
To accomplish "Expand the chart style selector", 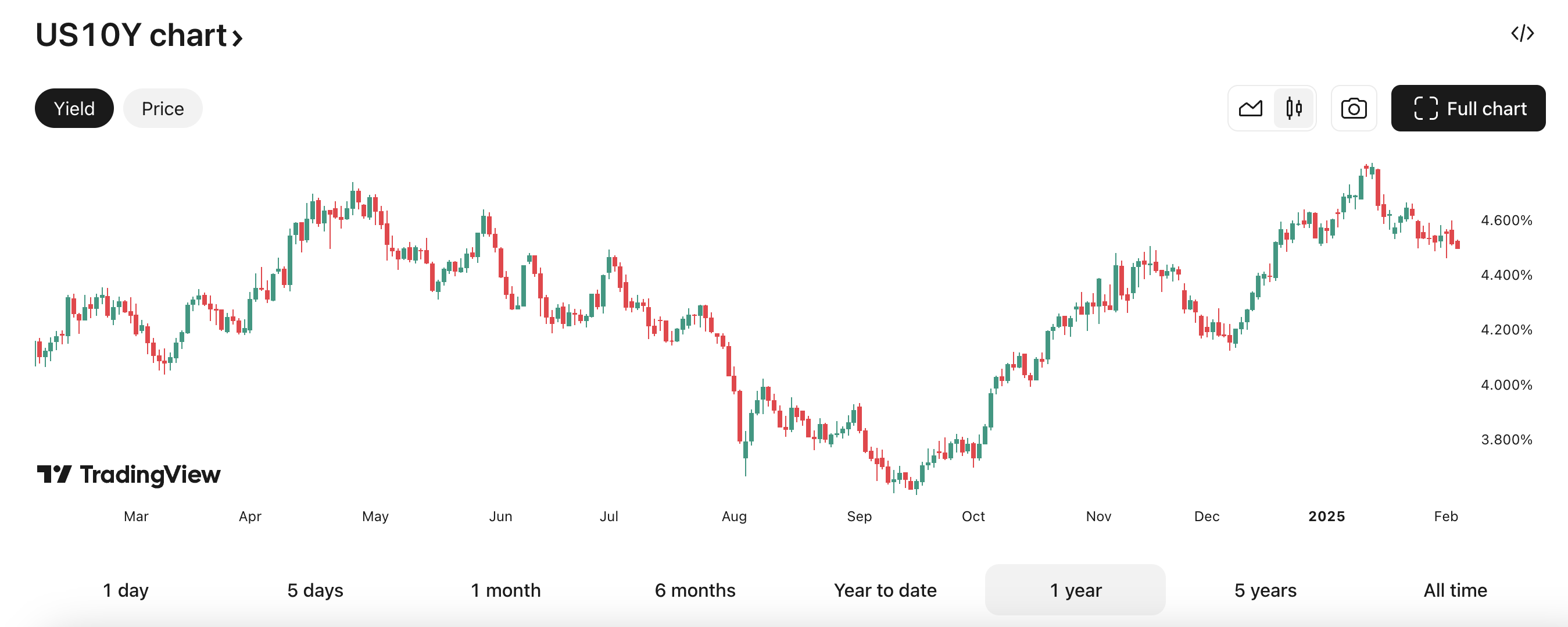I will coord(1272,108).
